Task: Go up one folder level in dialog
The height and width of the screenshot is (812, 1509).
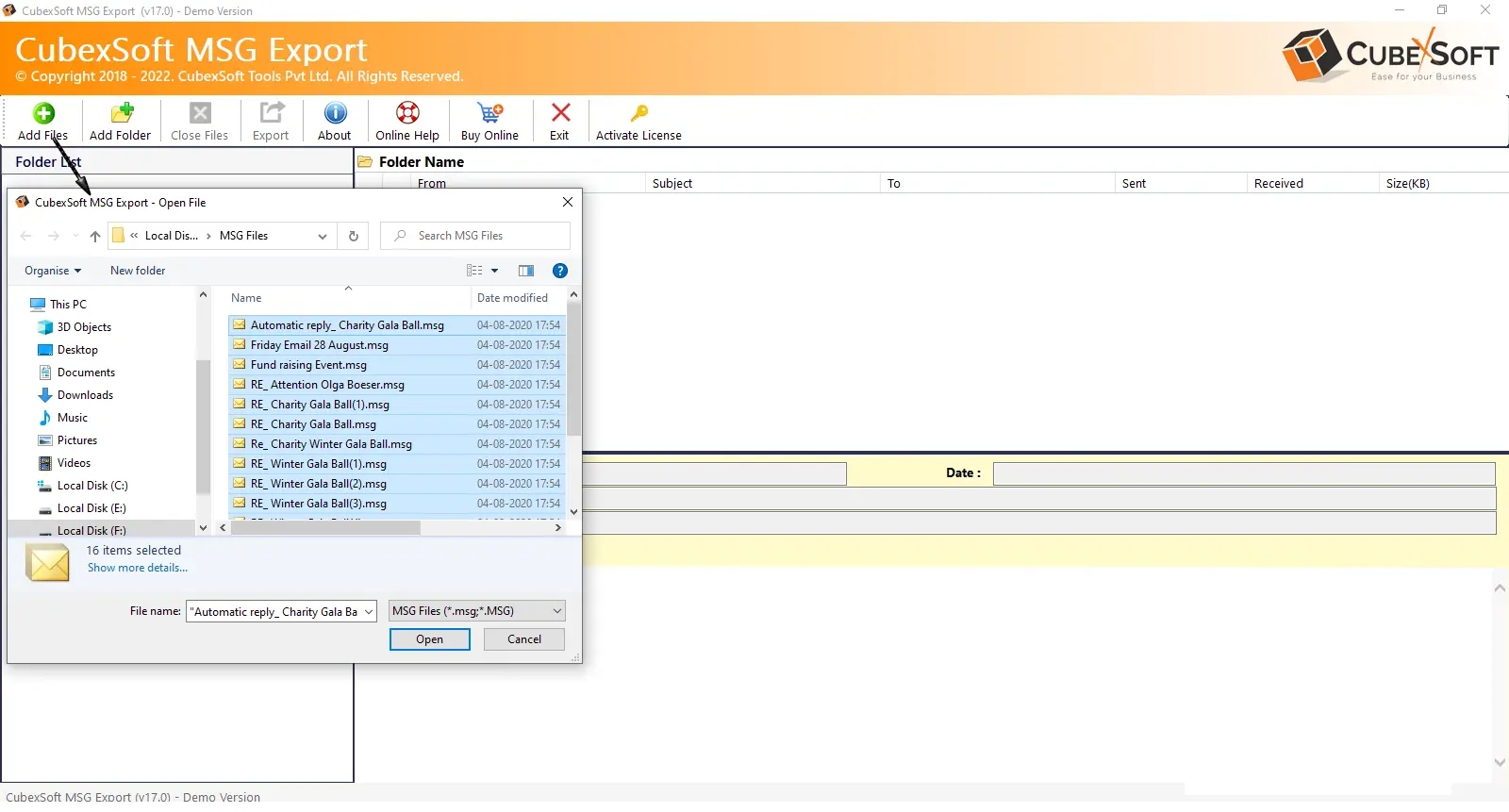Action: coord(95,236)
